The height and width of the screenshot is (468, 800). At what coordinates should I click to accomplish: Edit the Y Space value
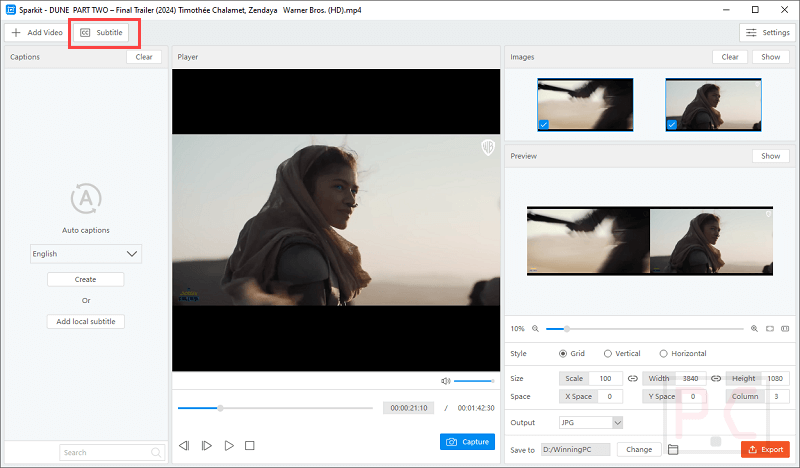[x=693, y=396]
